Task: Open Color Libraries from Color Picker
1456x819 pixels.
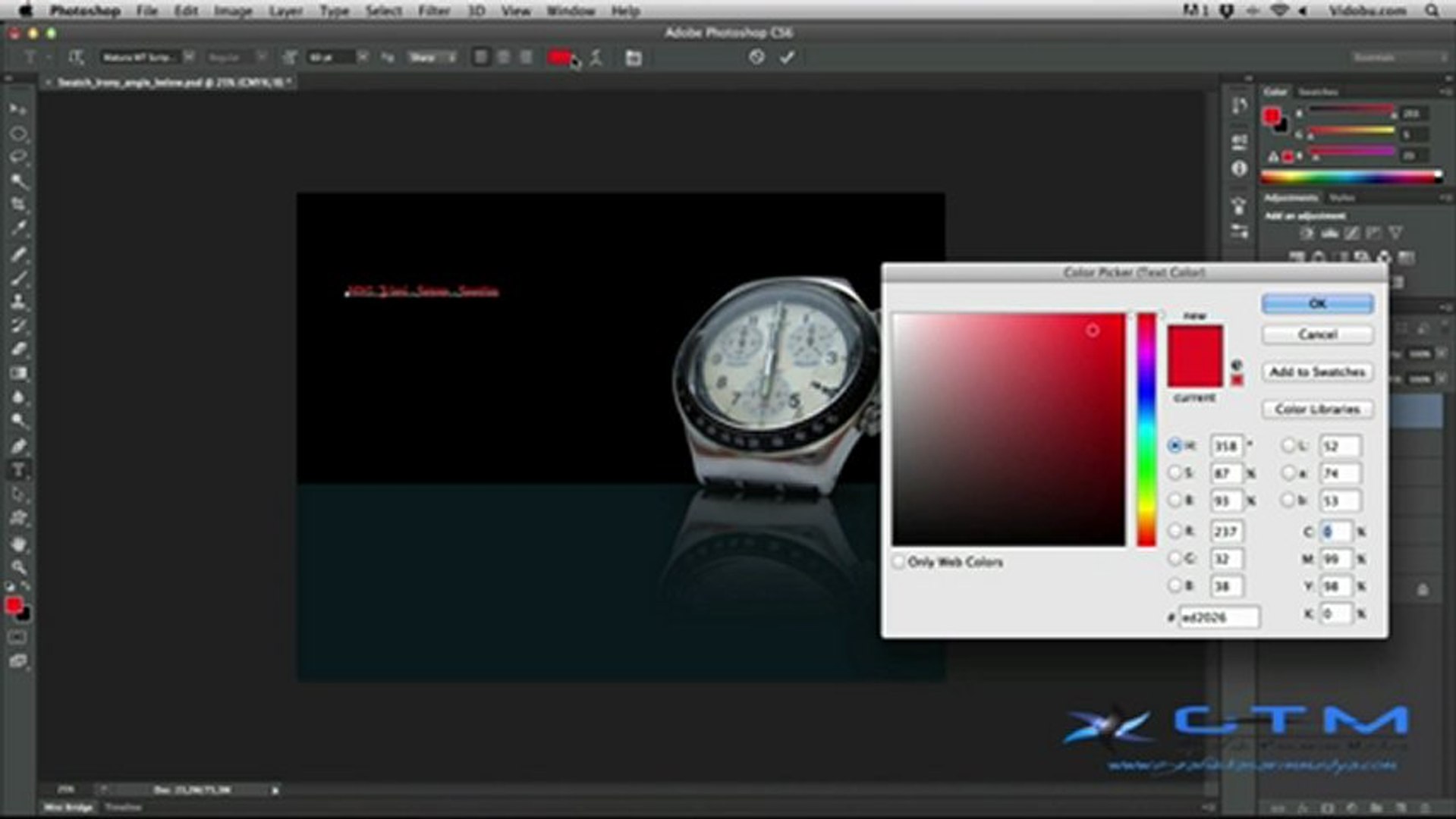Action: coord(1317,409)
